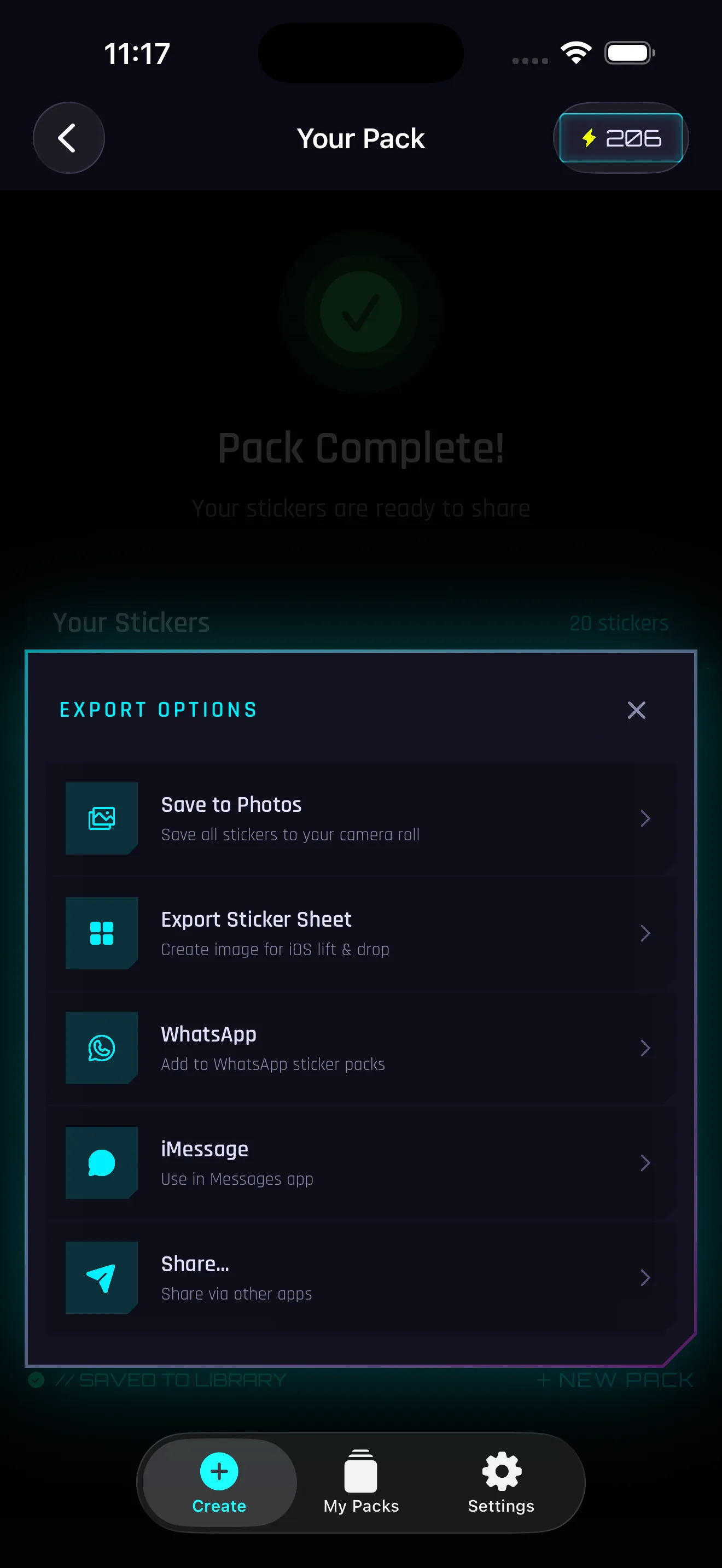
Task: Expand the Save to Photos chevron
Action: (645, 818)
